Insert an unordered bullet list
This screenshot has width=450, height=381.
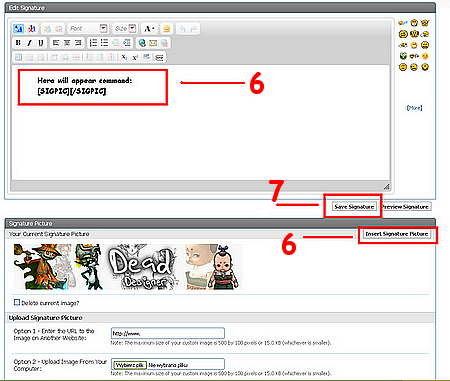pyautogui.click(x=104, y=43)
